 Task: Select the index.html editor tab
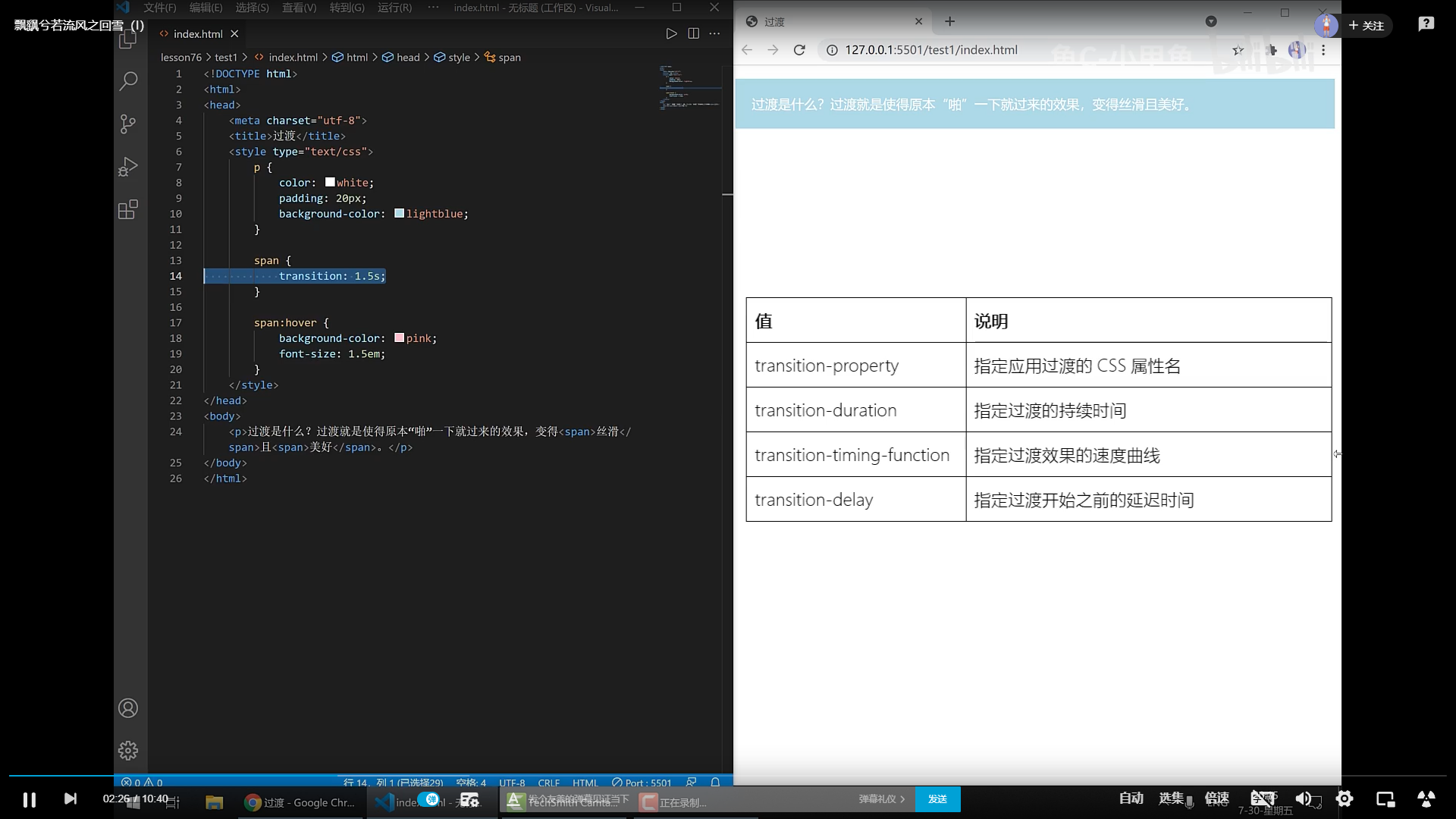click(198, 33)
